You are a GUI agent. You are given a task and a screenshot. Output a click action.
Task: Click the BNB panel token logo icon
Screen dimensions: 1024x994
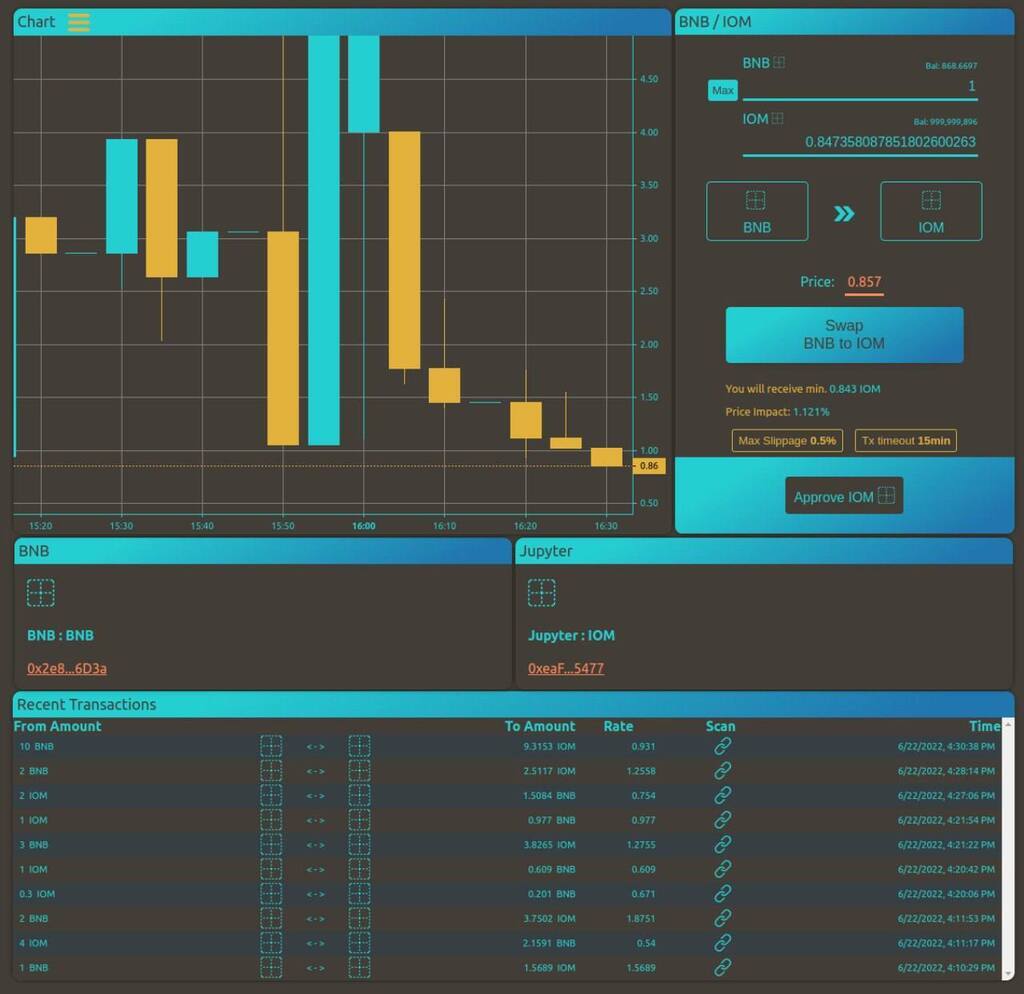tap(41, 593)
